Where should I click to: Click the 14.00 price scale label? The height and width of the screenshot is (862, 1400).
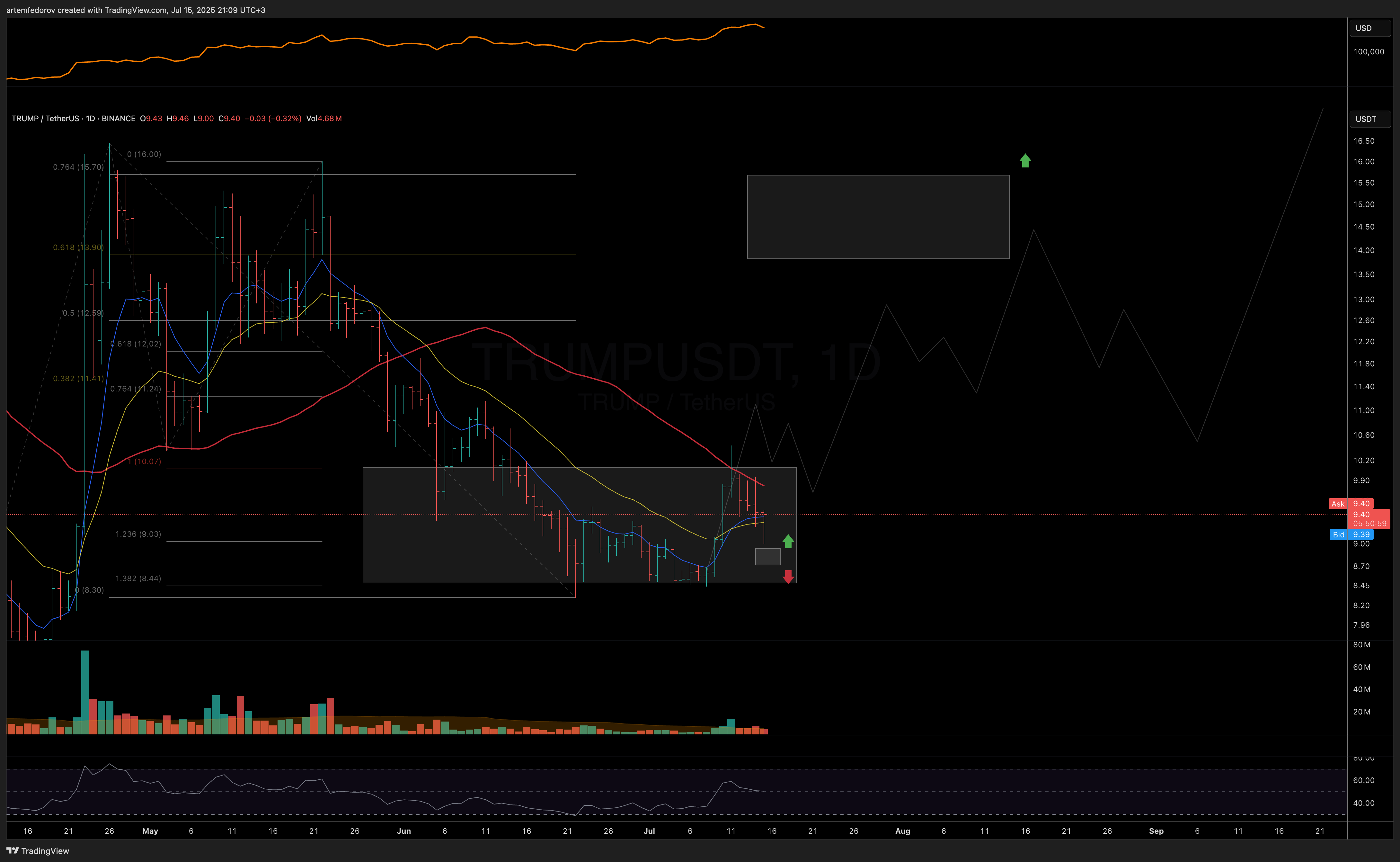click(1363, 250)
